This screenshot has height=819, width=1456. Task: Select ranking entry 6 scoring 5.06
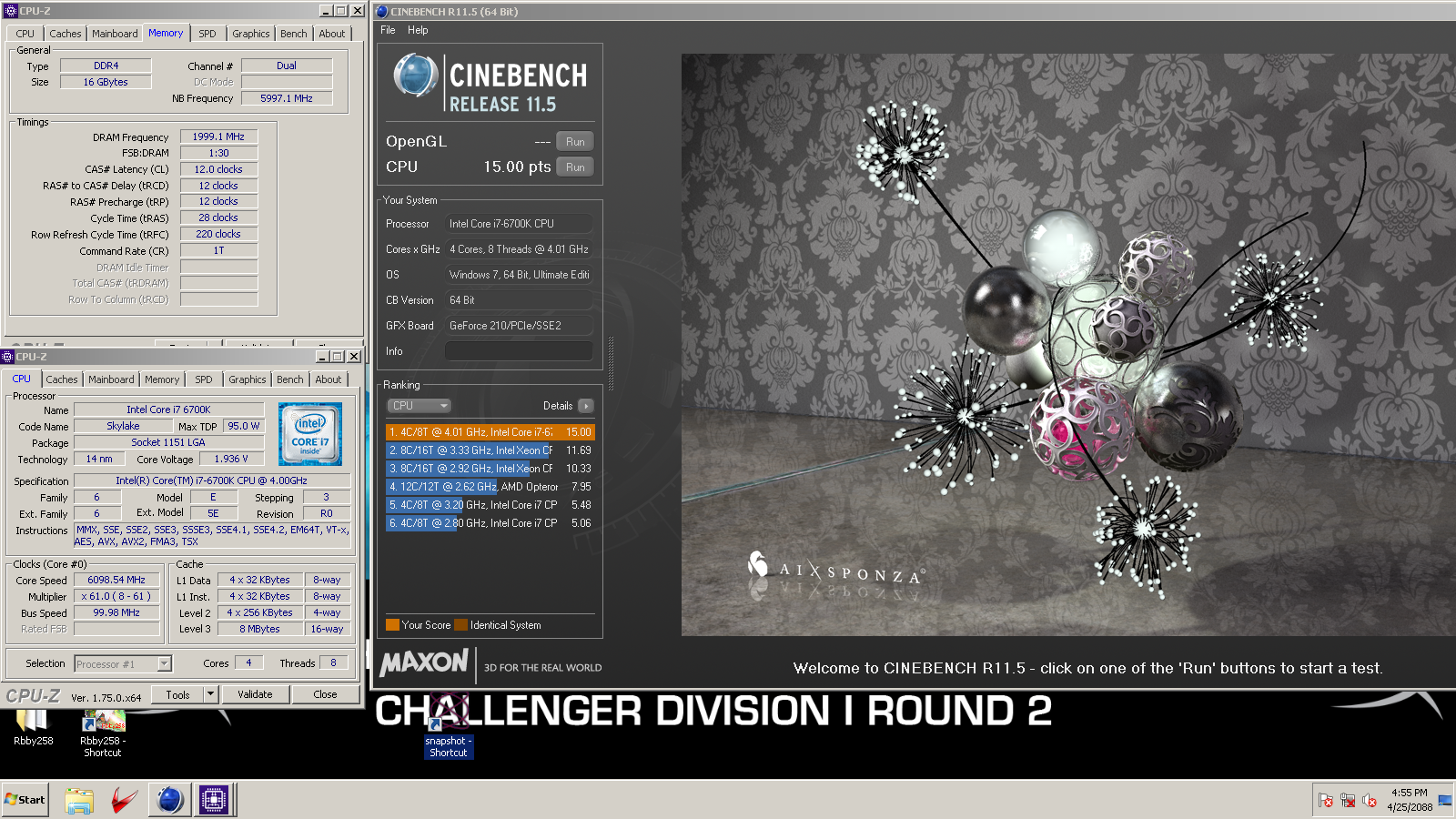[x=490, y=523]
